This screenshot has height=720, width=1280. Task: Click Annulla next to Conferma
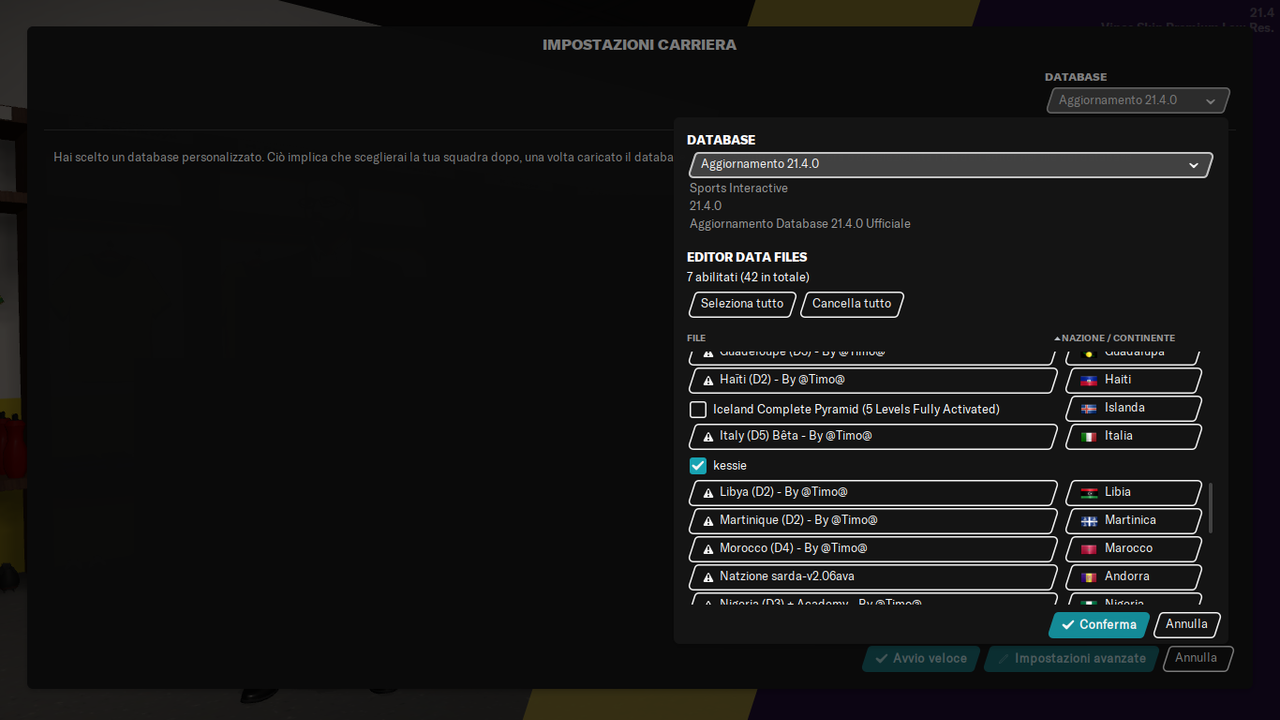[x=1186, y=623]
